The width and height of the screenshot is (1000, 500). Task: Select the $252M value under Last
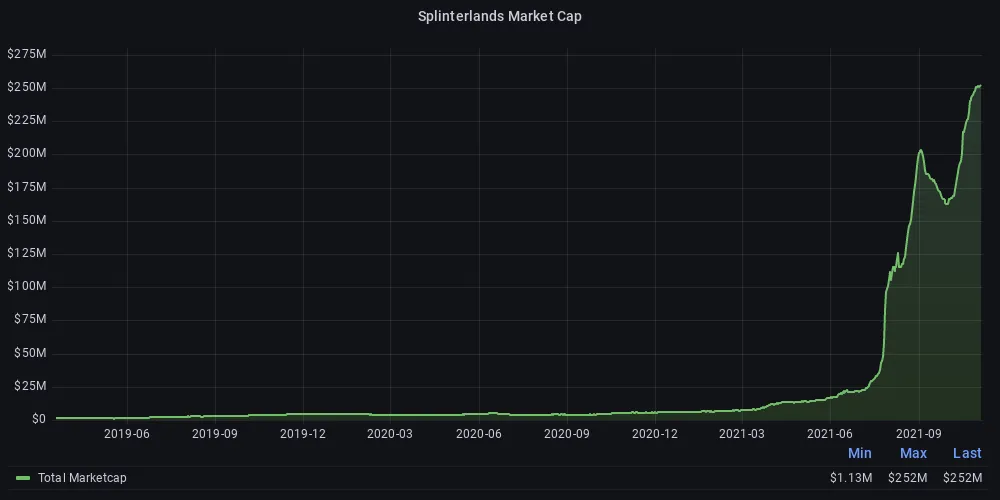pyautogui.click(x=962, y=477)
